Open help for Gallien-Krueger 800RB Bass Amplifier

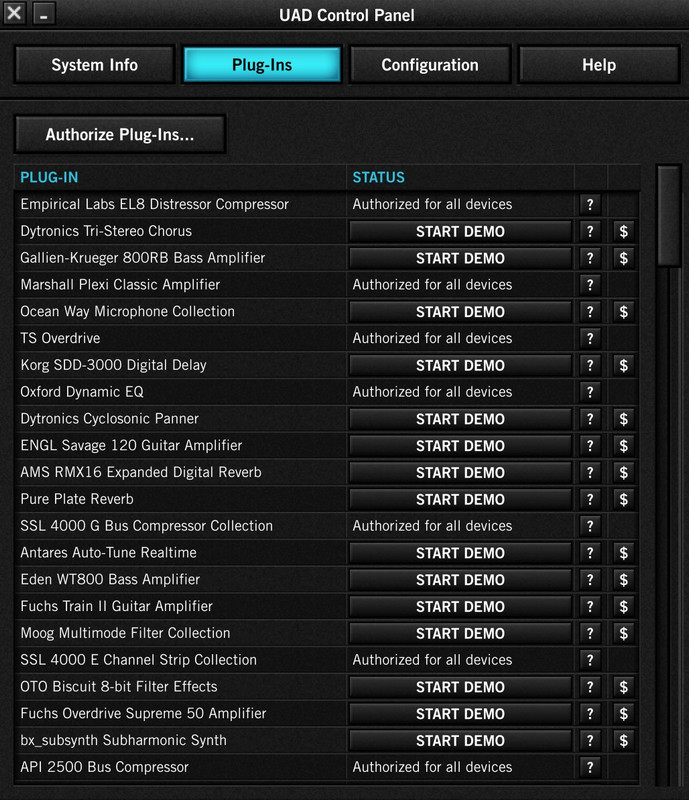click(x=590, y=258)
